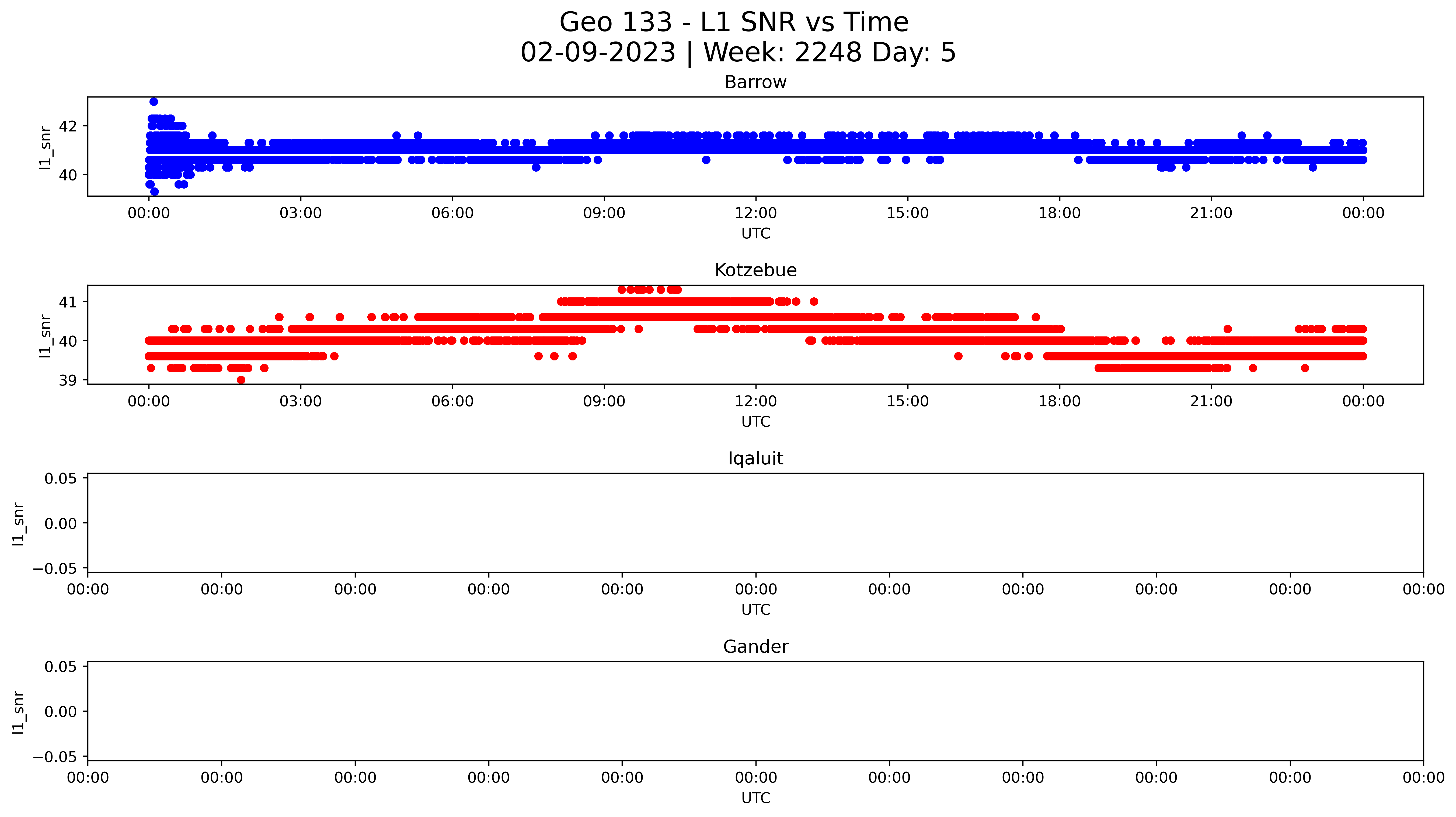Click the '12:00' x-axis tick under the Barrow plot
The image size is (1456, 817).
756,213
